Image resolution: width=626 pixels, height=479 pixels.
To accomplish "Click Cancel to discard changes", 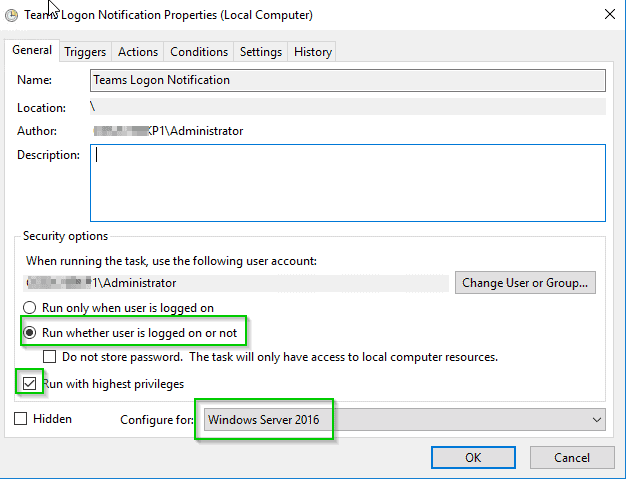I will (572, 457).
